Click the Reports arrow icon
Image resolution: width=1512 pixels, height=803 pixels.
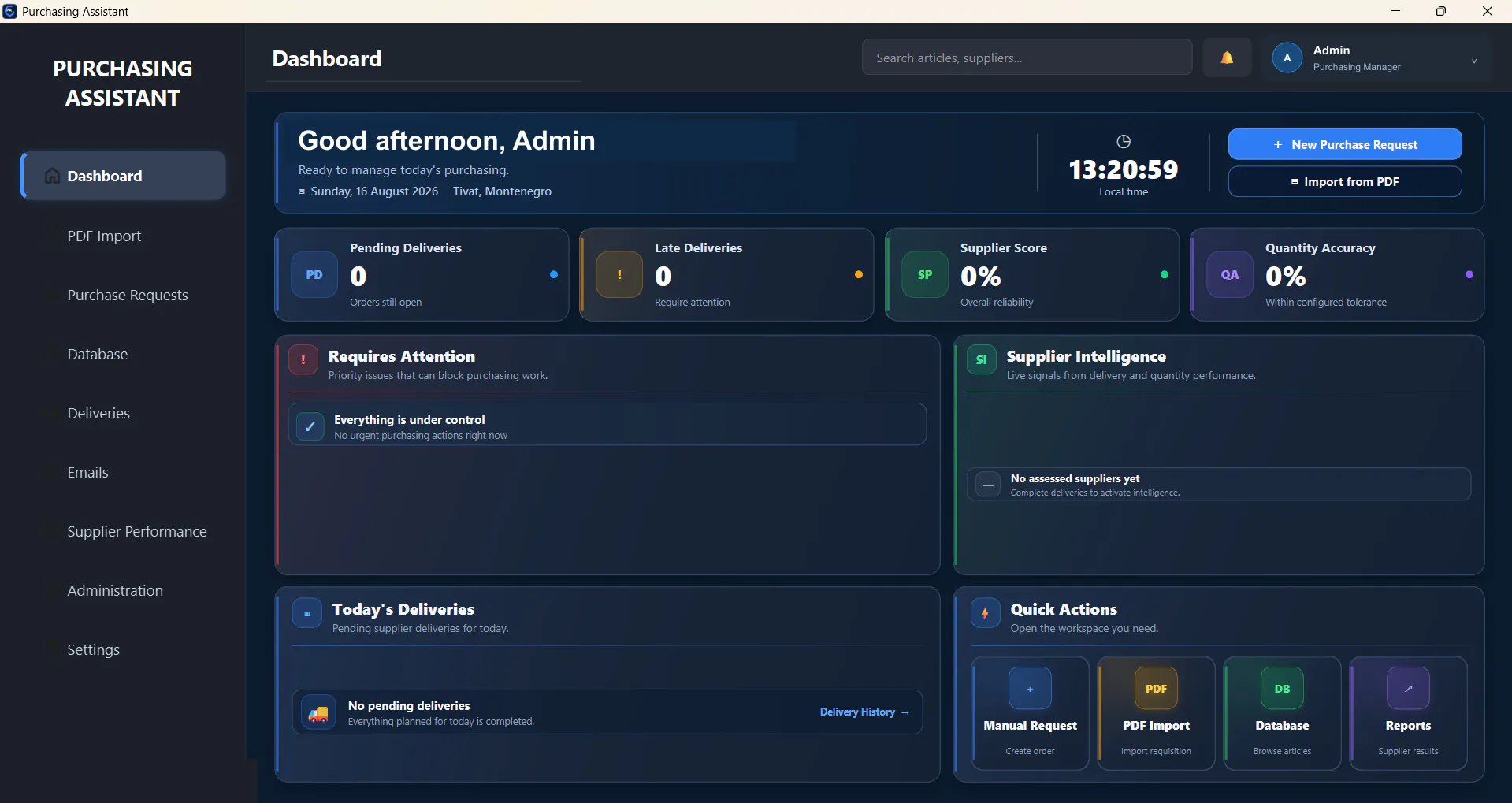pyautogui.click(x=1408, y=689)
